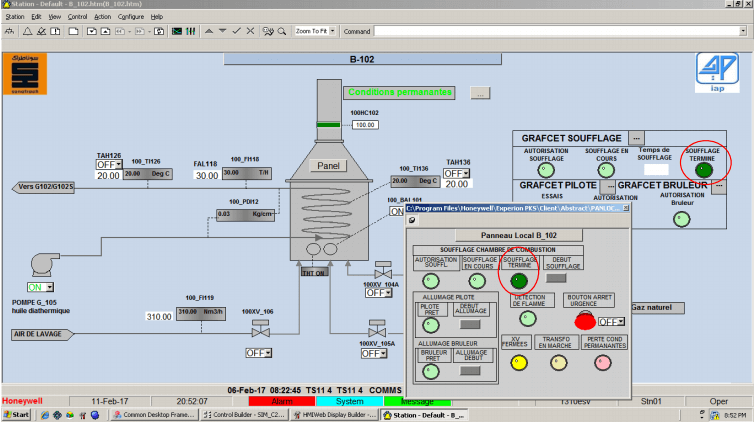Viewport: 755px width, 422px height.
Task: Select the 100XV_105A valve symbol
Action: tap(378, 329)
